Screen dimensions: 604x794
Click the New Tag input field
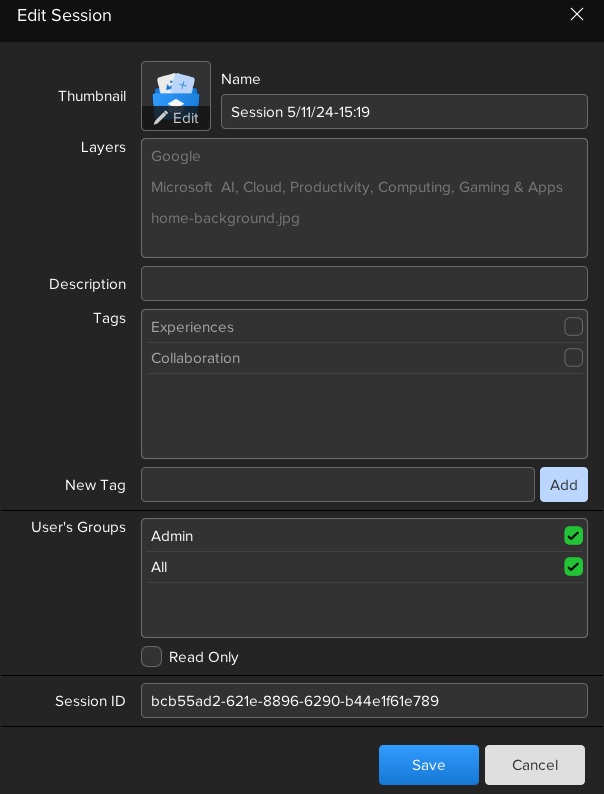click(x=337, y=485)
